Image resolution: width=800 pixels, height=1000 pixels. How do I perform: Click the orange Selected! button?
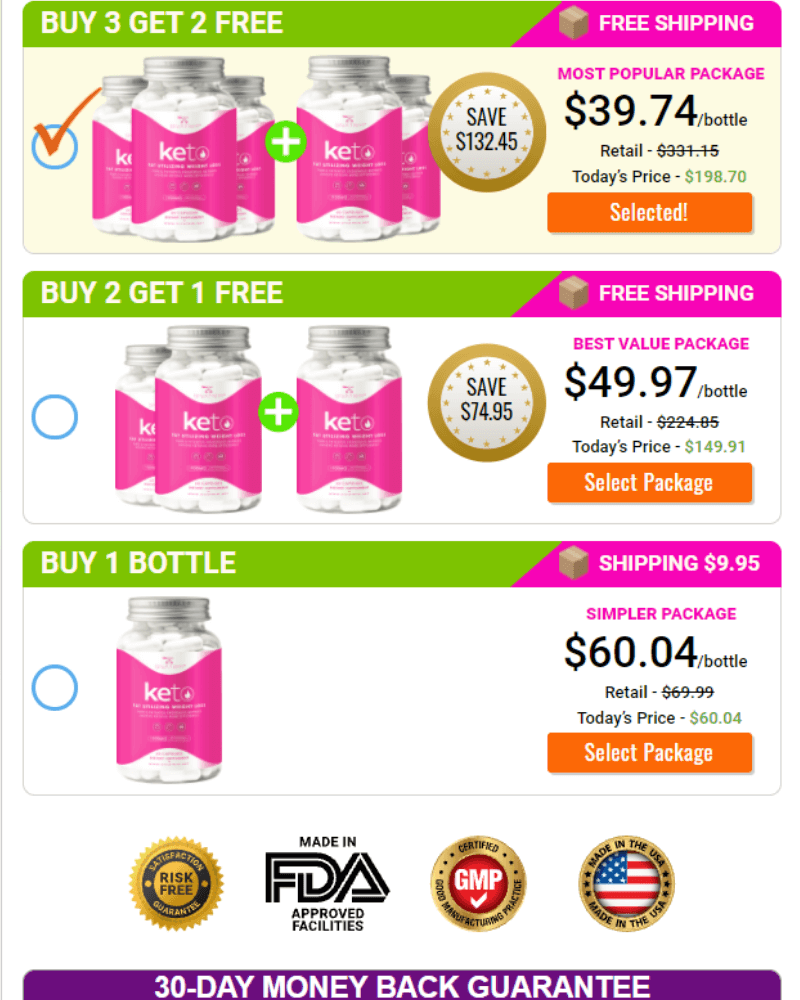click(649, 212)
